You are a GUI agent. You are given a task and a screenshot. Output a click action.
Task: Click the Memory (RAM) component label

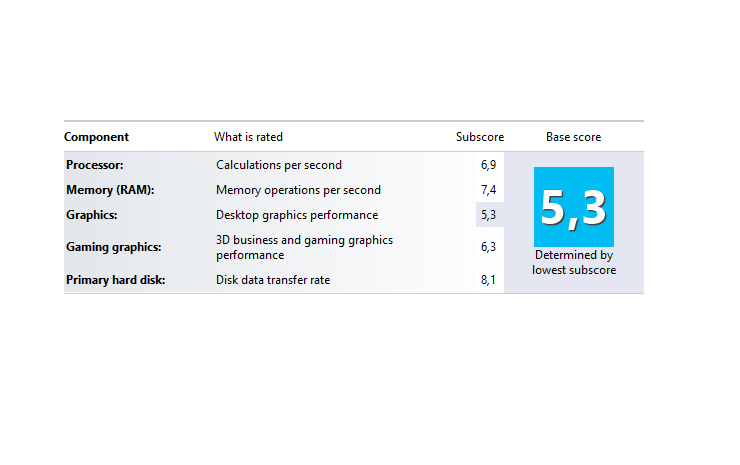click(x=110, y=190)
